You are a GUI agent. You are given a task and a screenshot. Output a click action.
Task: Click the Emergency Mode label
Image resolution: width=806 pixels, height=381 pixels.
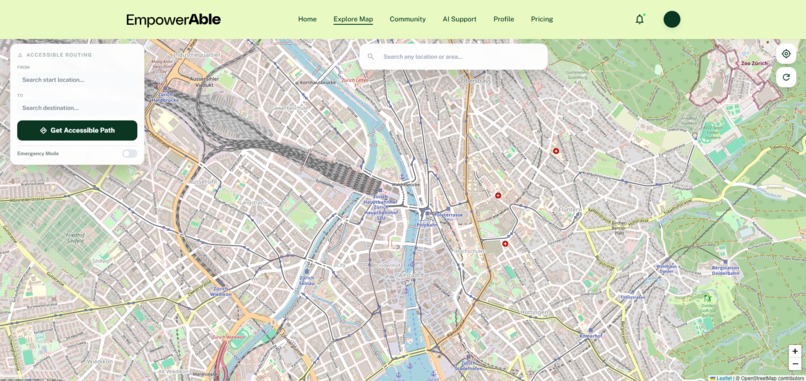coord(38,153)
